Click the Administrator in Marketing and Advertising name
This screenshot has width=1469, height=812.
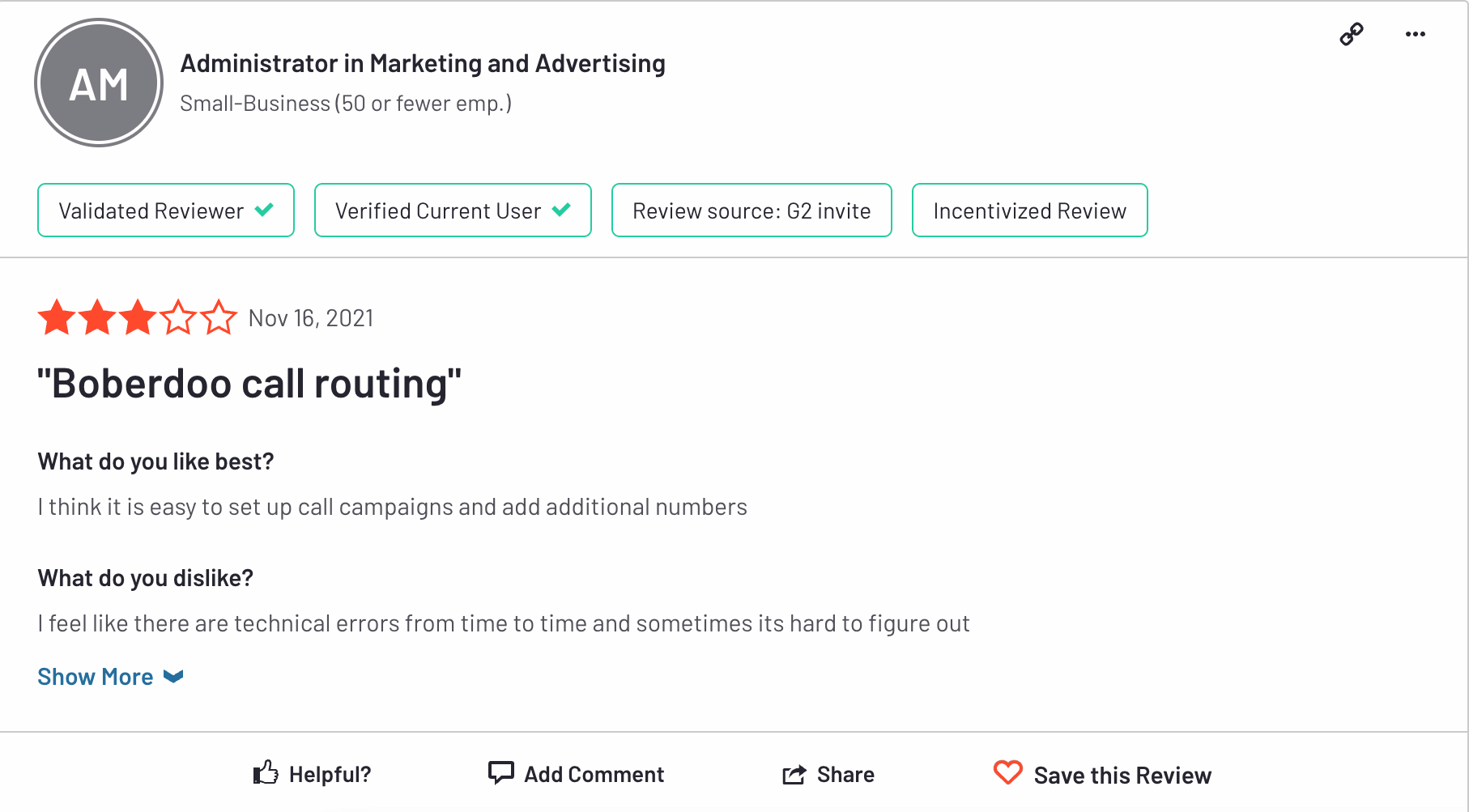422,63
